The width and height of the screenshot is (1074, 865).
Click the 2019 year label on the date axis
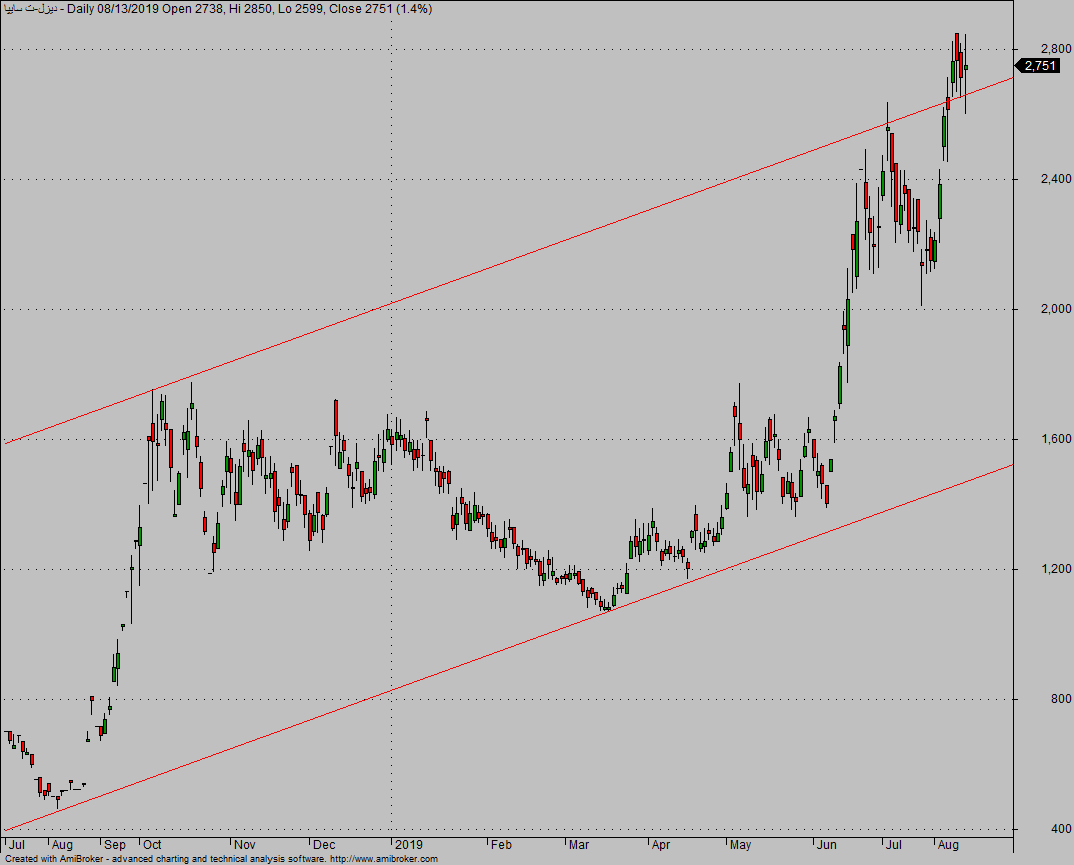pyautogui.click(x=409, y=845)
